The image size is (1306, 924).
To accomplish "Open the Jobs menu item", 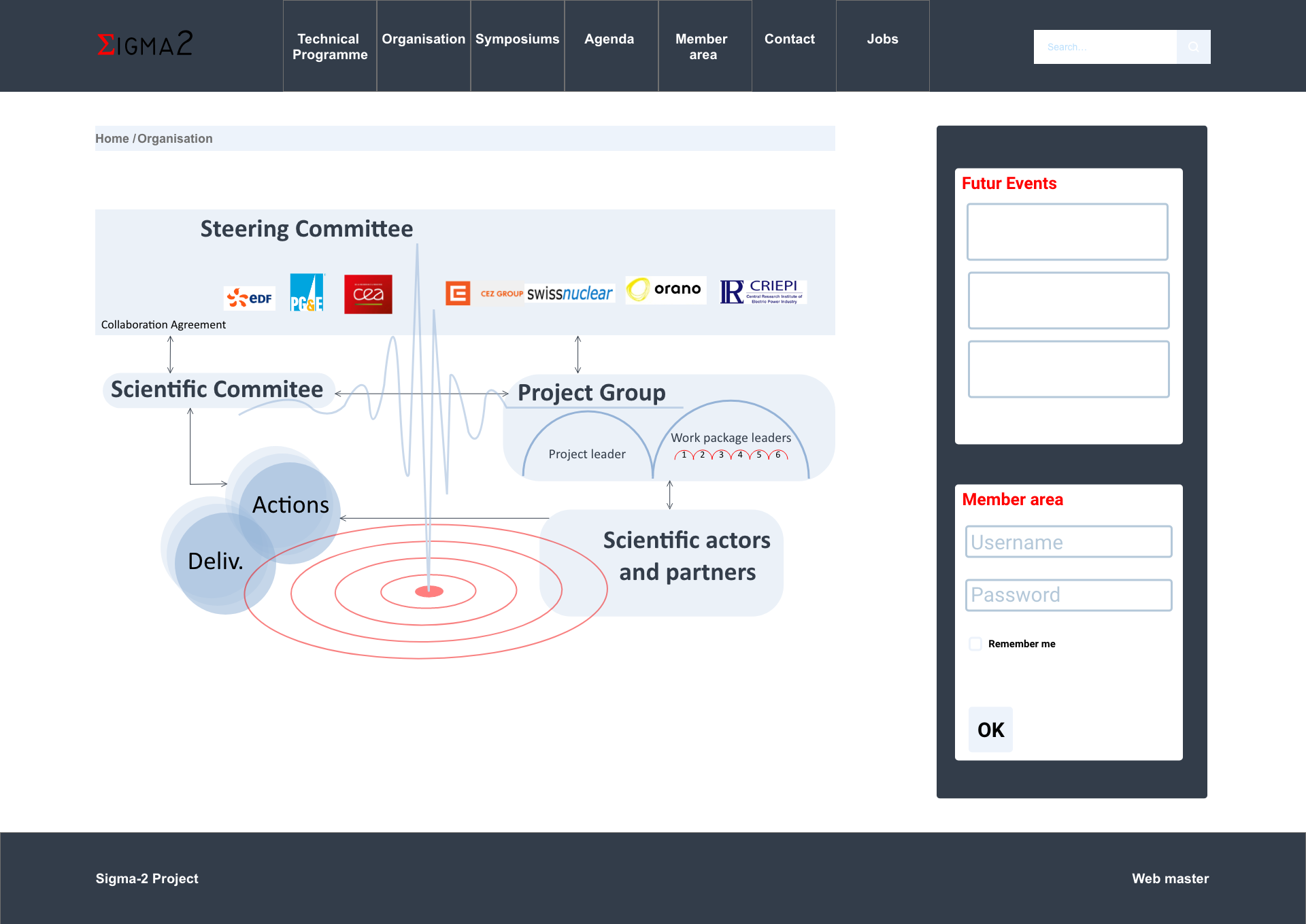I will (882, 39).
